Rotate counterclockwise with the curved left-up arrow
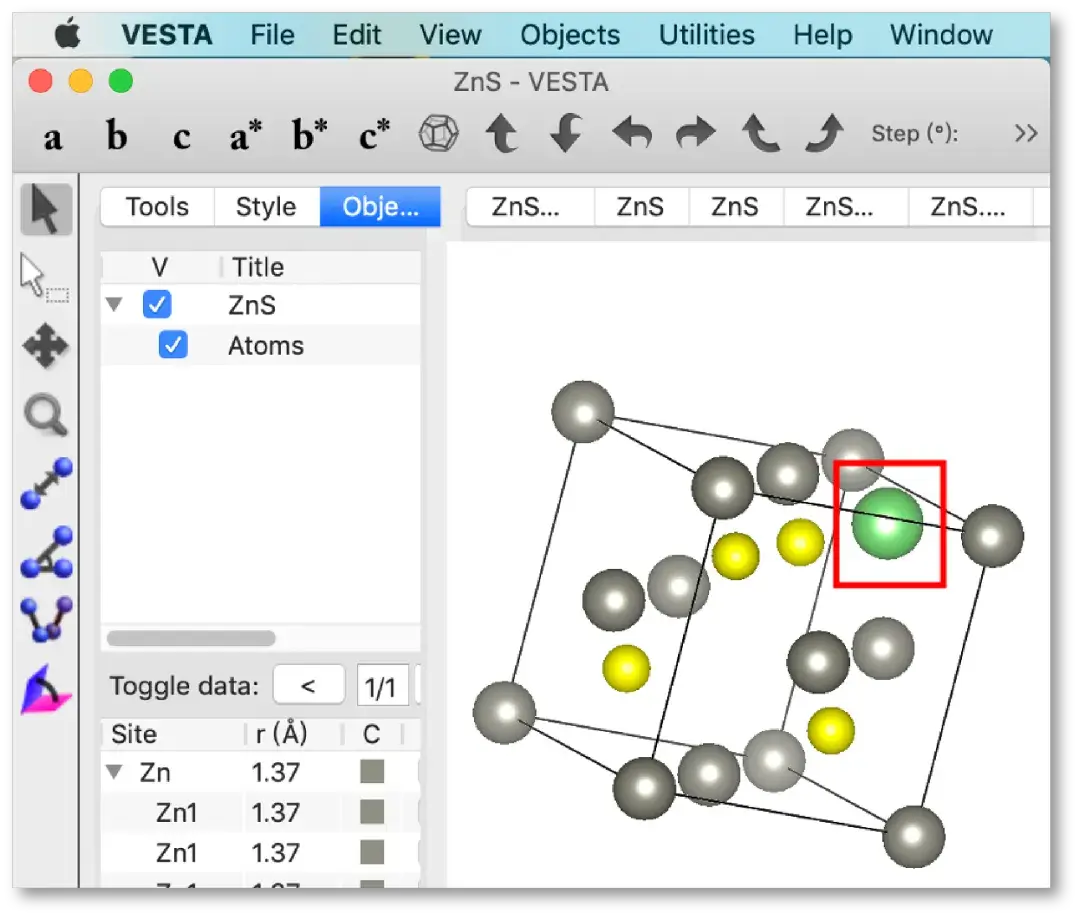 coord(760,133)
